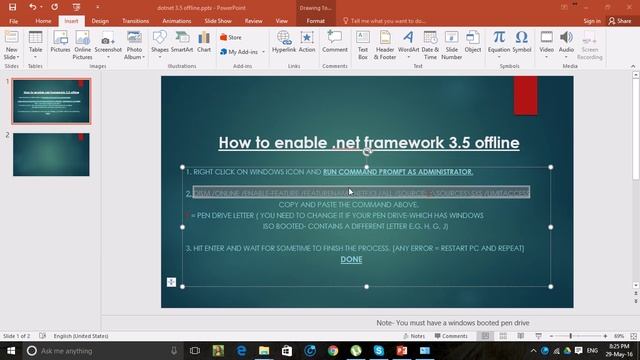640x360 pixels.
Task: Click the slide title about .net framework
Action: (x=369, y=142)
